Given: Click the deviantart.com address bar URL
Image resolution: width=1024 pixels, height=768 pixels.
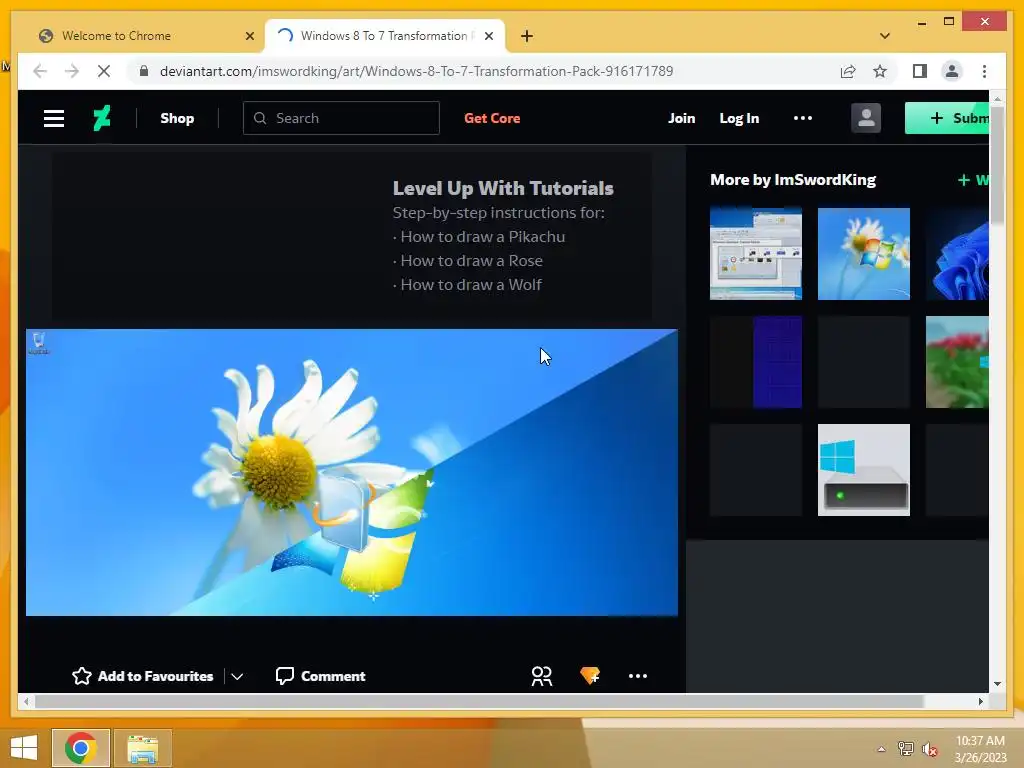Looking at the screenshot, I should click(417, 71).
